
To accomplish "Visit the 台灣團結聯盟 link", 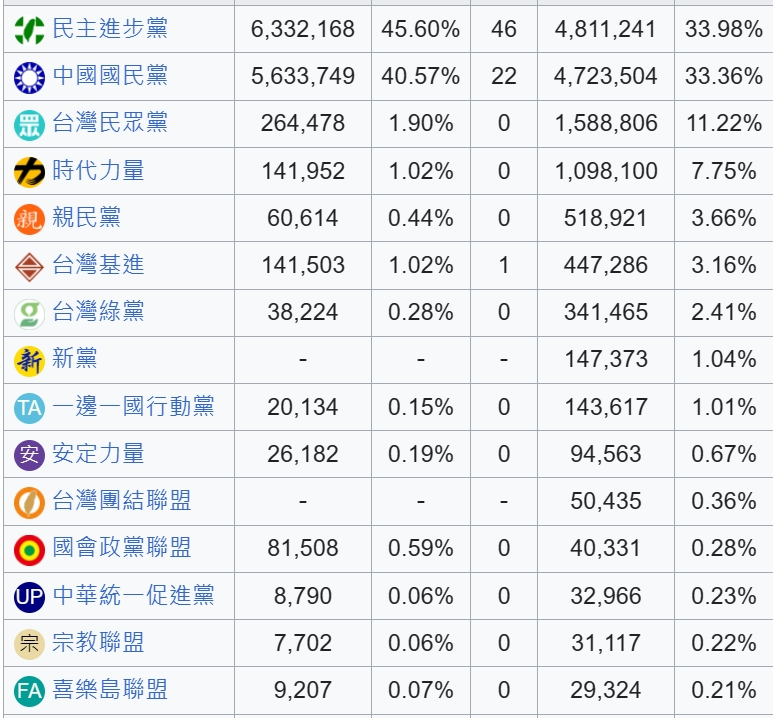I will pos(121,501).
